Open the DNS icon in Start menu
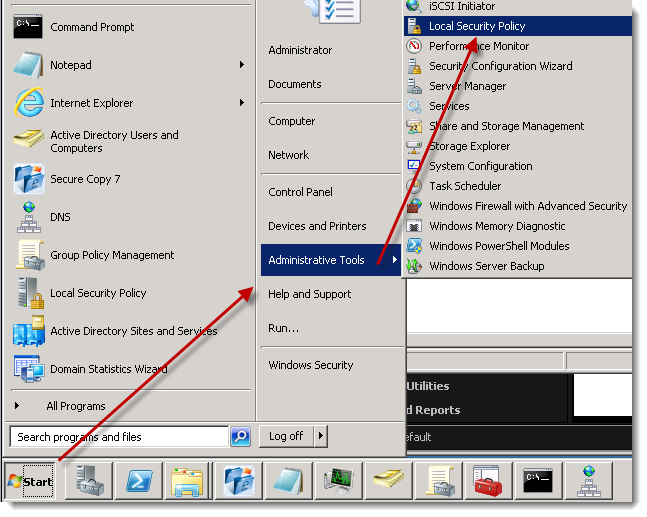The width and height of the screenshot is (647, 517). click(28, 217)
